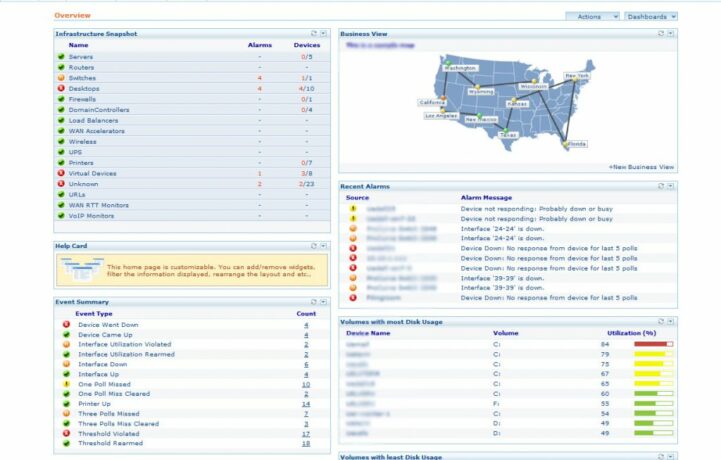
Task: Click the first 'Device not responding' alarm message
Action: [537, 209]
